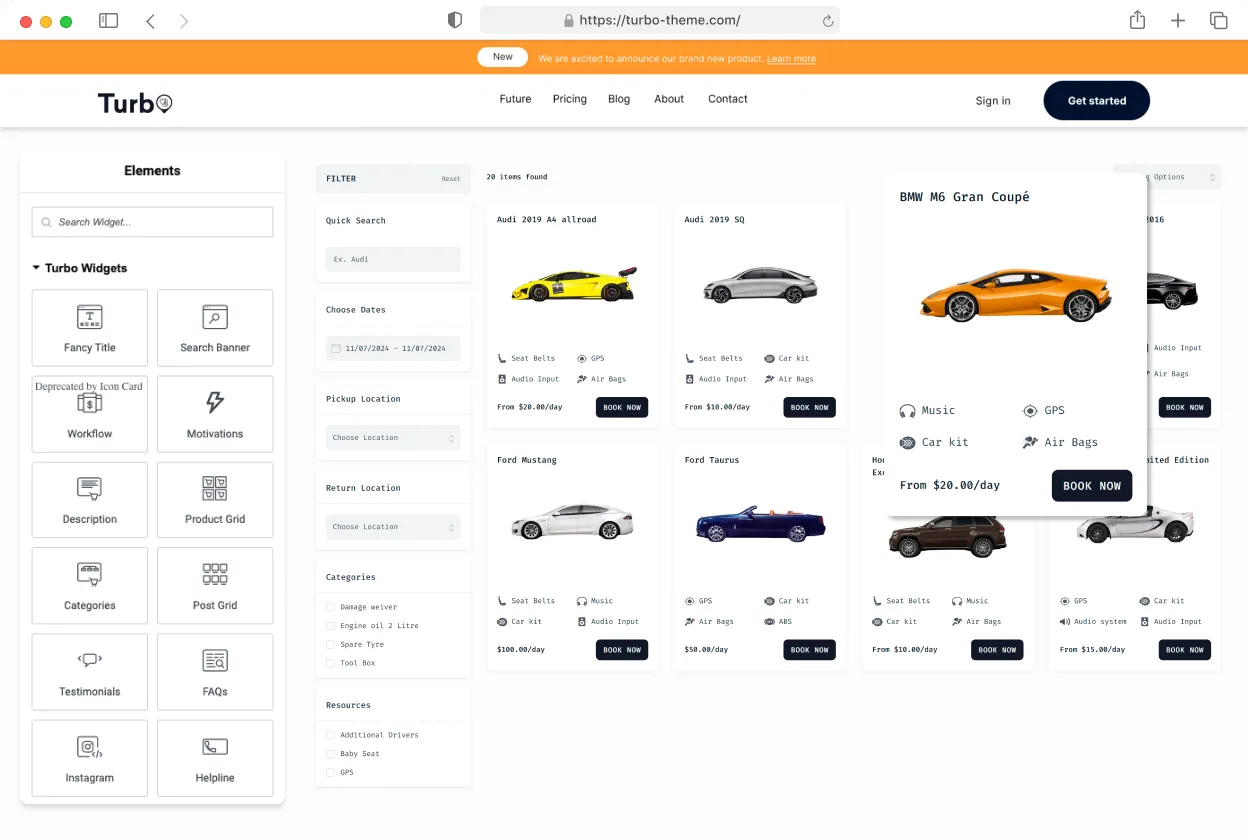
Task: Reset the filter
Action: point(451,179)
